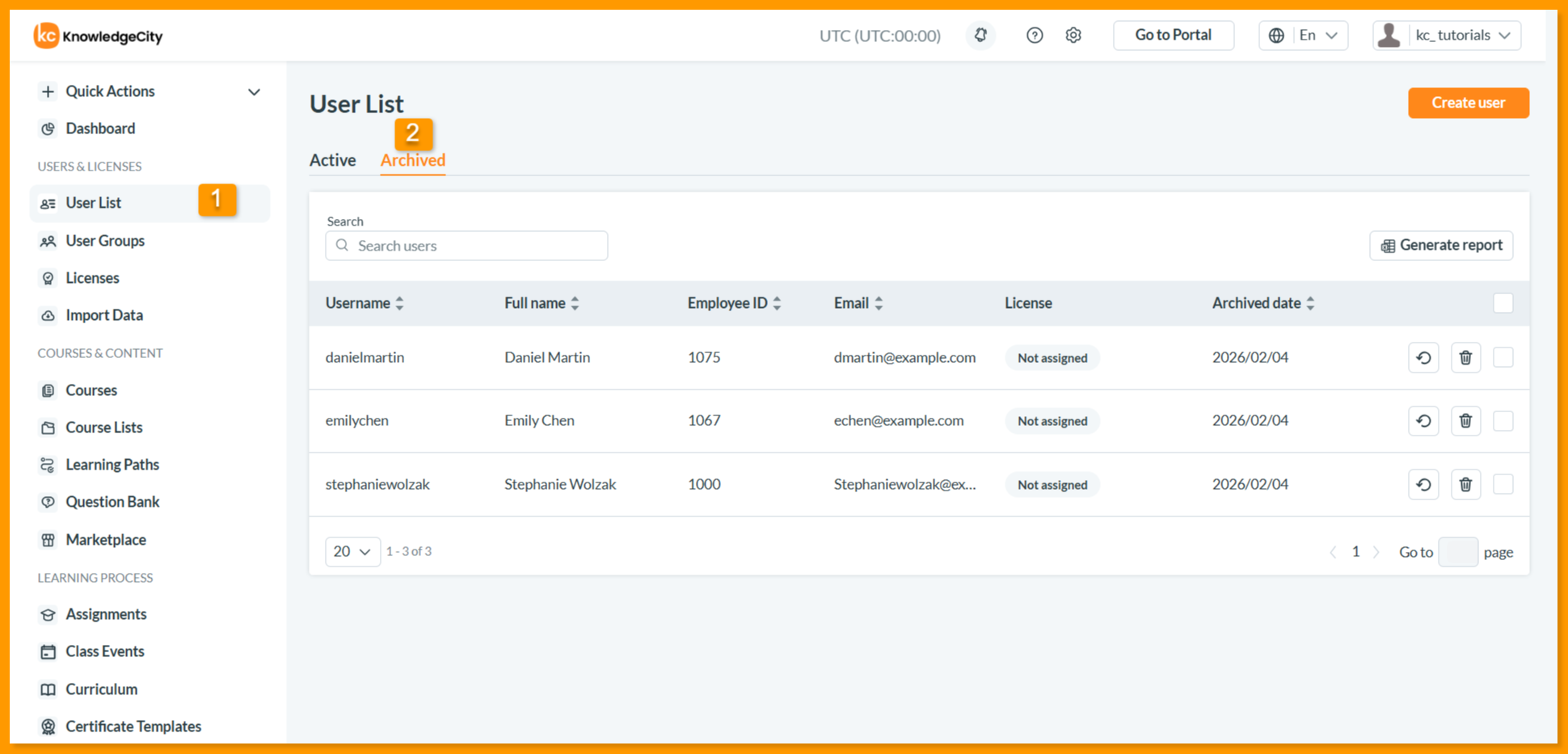This screenshot has width=1568, height=754.
Task: Click the notifications bell icon
Action: point(980,35)
